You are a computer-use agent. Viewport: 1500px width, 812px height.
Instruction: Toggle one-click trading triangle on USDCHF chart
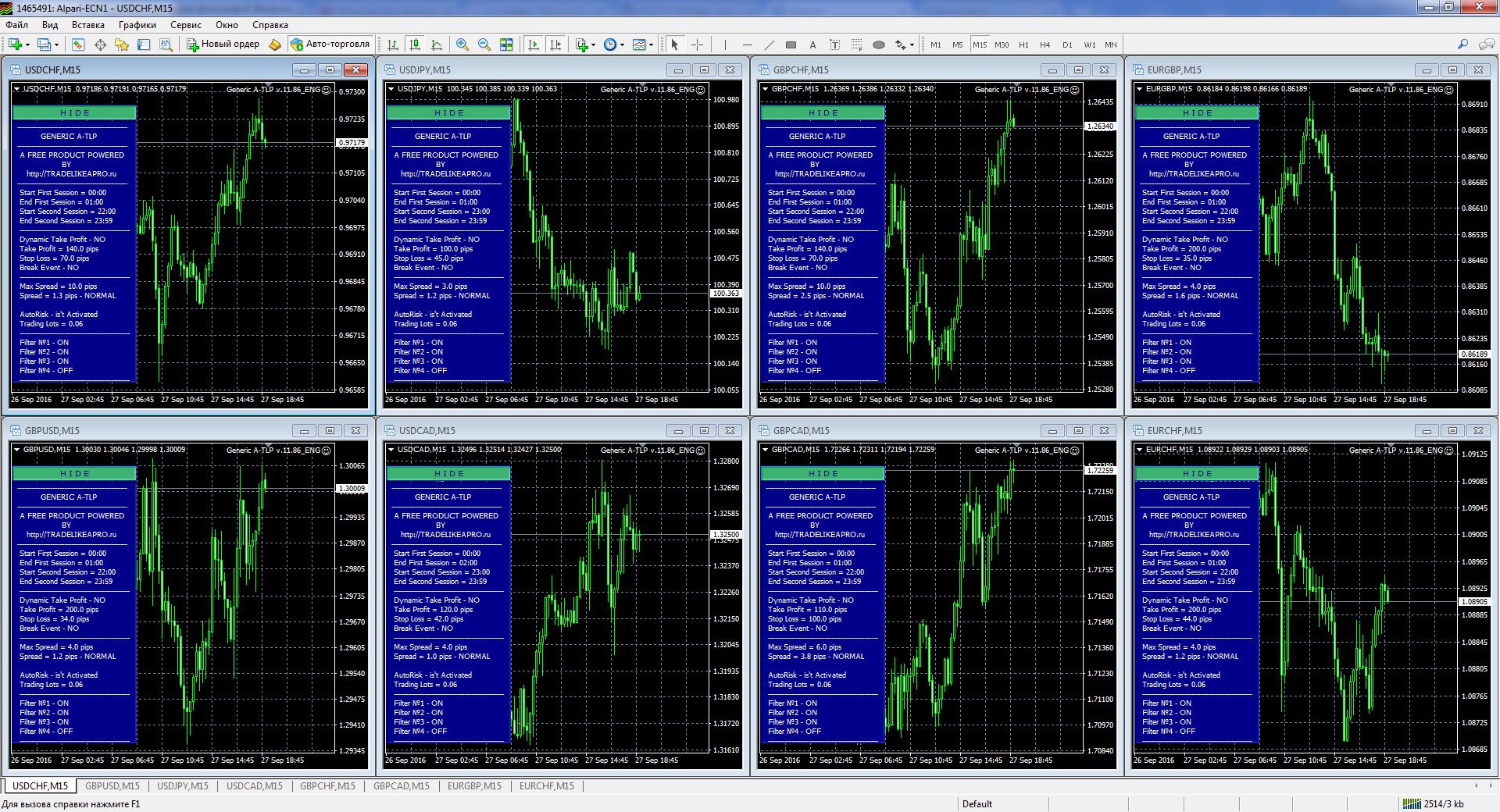coord(16,89)
